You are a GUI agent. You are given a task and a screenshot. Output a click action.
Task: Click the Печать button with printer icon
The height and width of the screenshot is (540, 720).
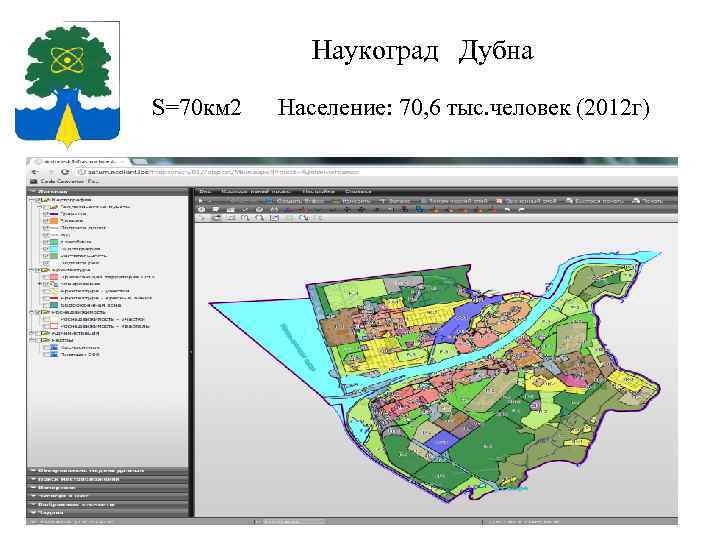[x=647, y=201]
